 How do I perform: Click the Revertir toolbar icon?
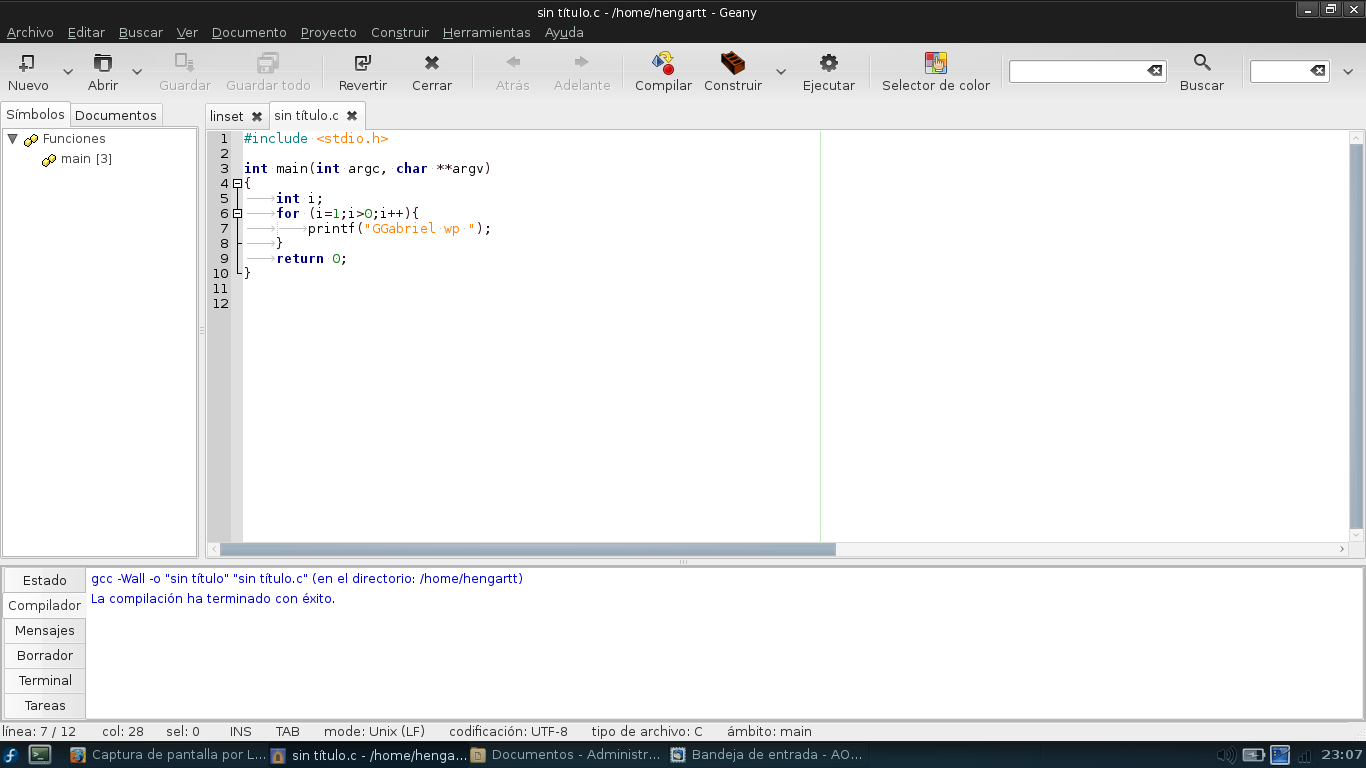pyautogui.click(x=362, y=63)
